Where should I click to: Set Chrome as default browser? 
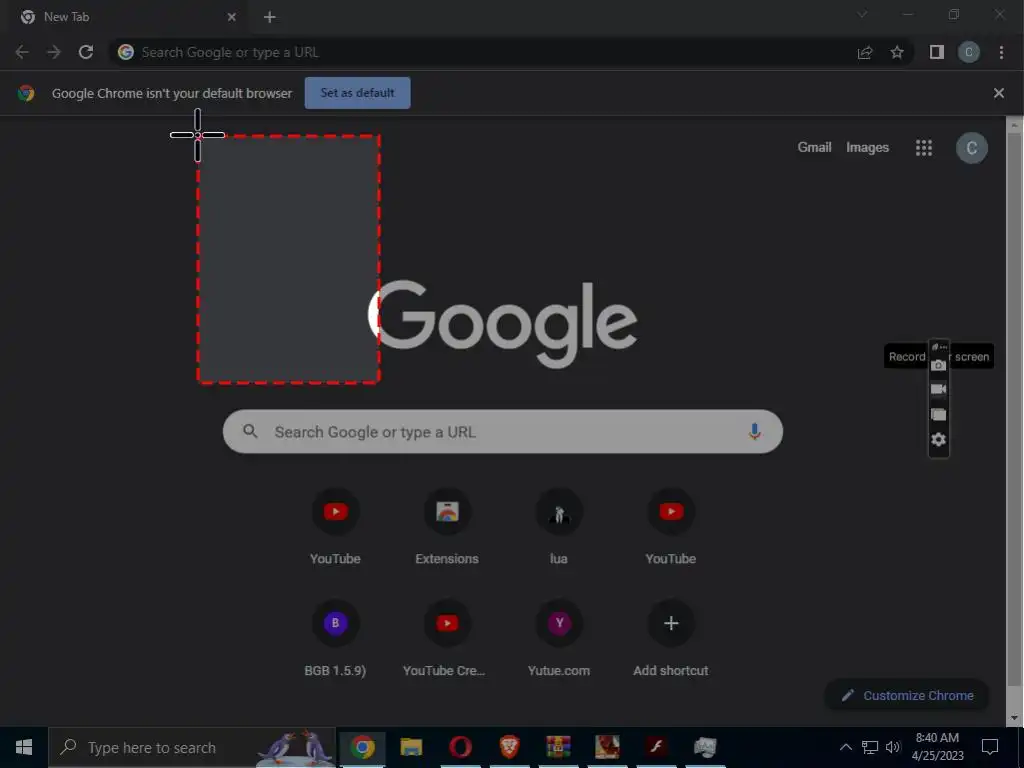coord(357,93)
